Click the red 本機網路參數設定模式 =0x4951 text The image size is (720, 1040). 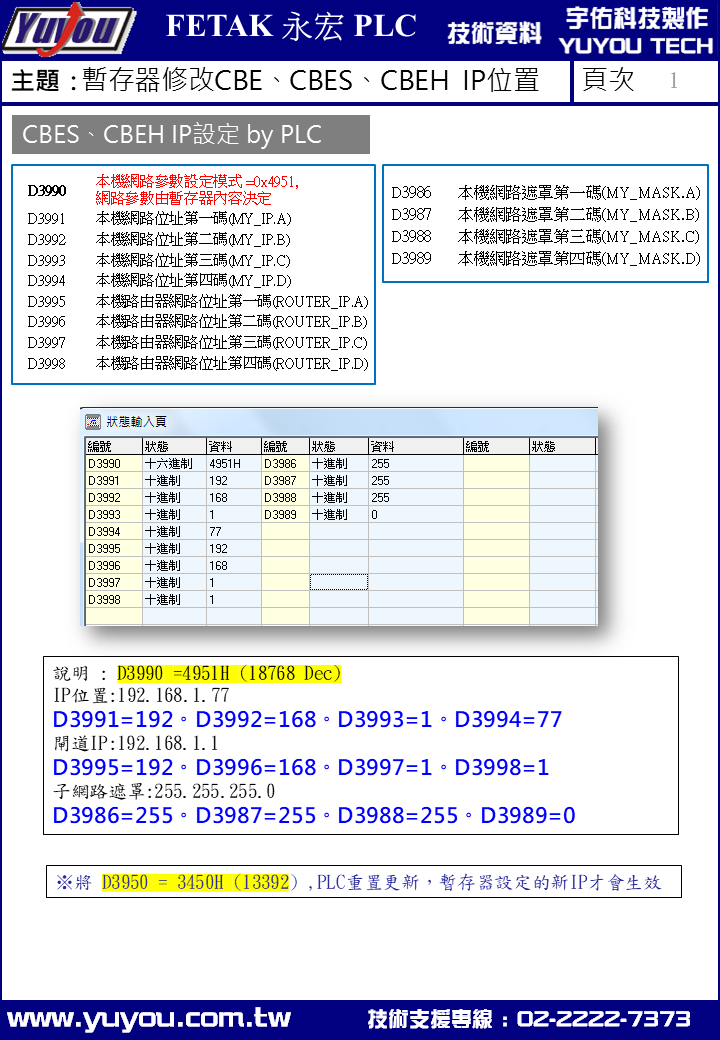pos(198,181)
